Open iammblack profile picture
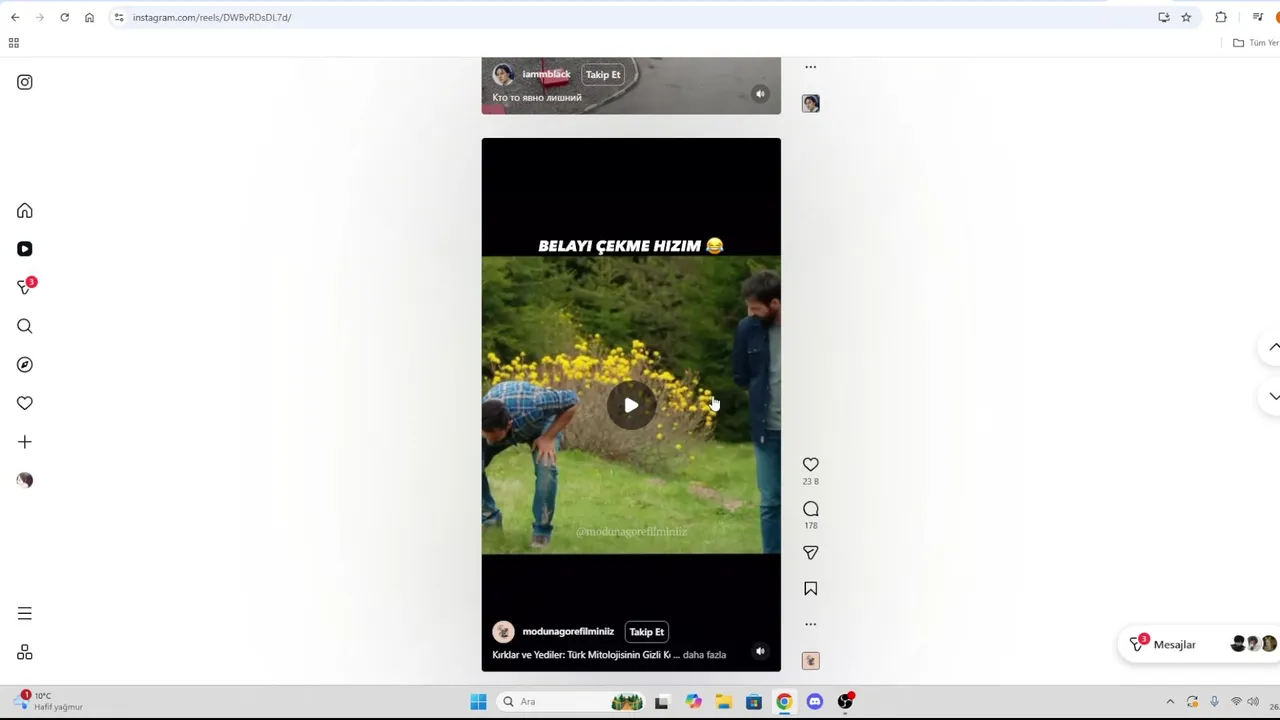This screenshot has height=720, width=1280. coord(503,75)
